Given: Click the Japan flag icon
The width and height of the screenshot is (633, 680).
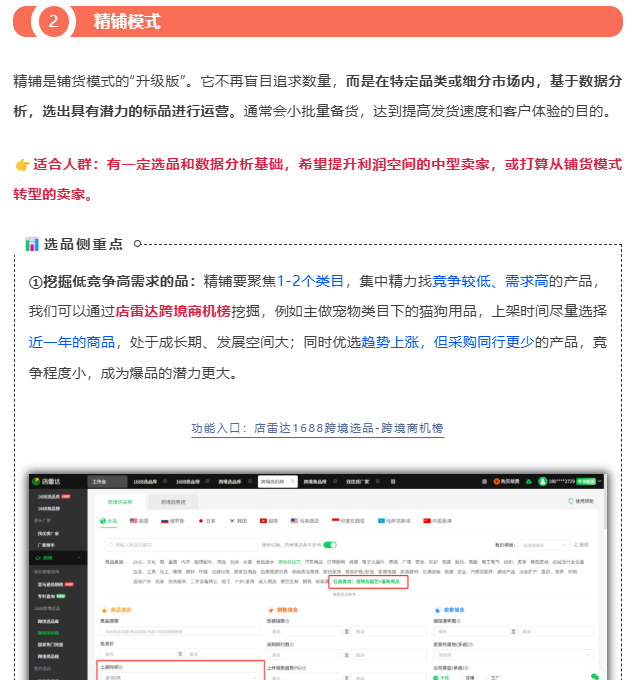Looking at the screenshot, I should pos(200,521).
